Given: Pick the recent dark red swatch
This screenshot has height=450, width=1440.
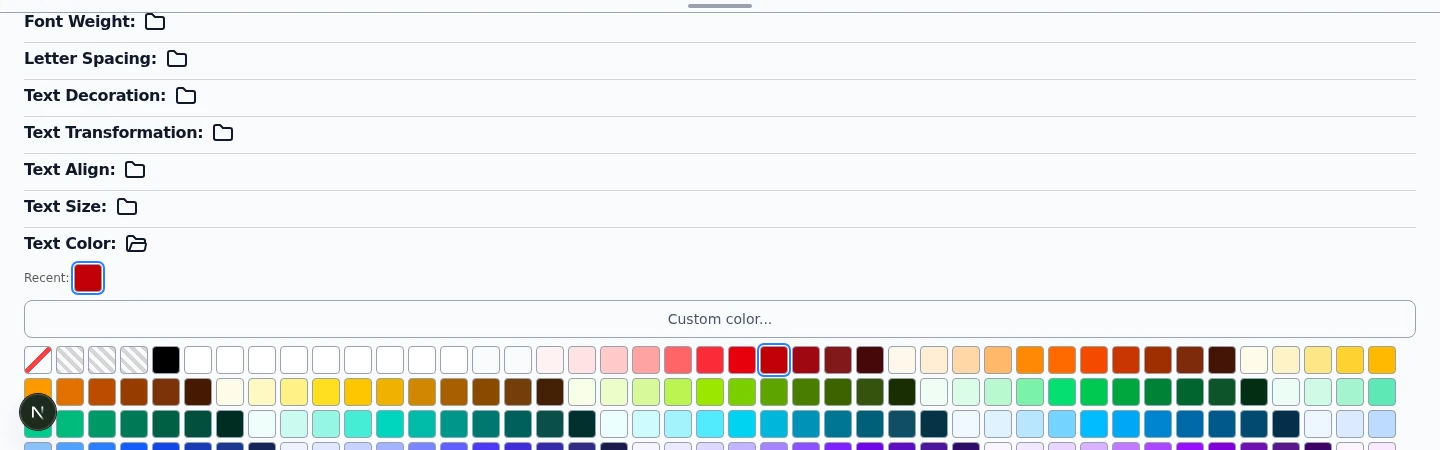Looking at the screenshot, I should pyautogui.click(x=88, y=278).
